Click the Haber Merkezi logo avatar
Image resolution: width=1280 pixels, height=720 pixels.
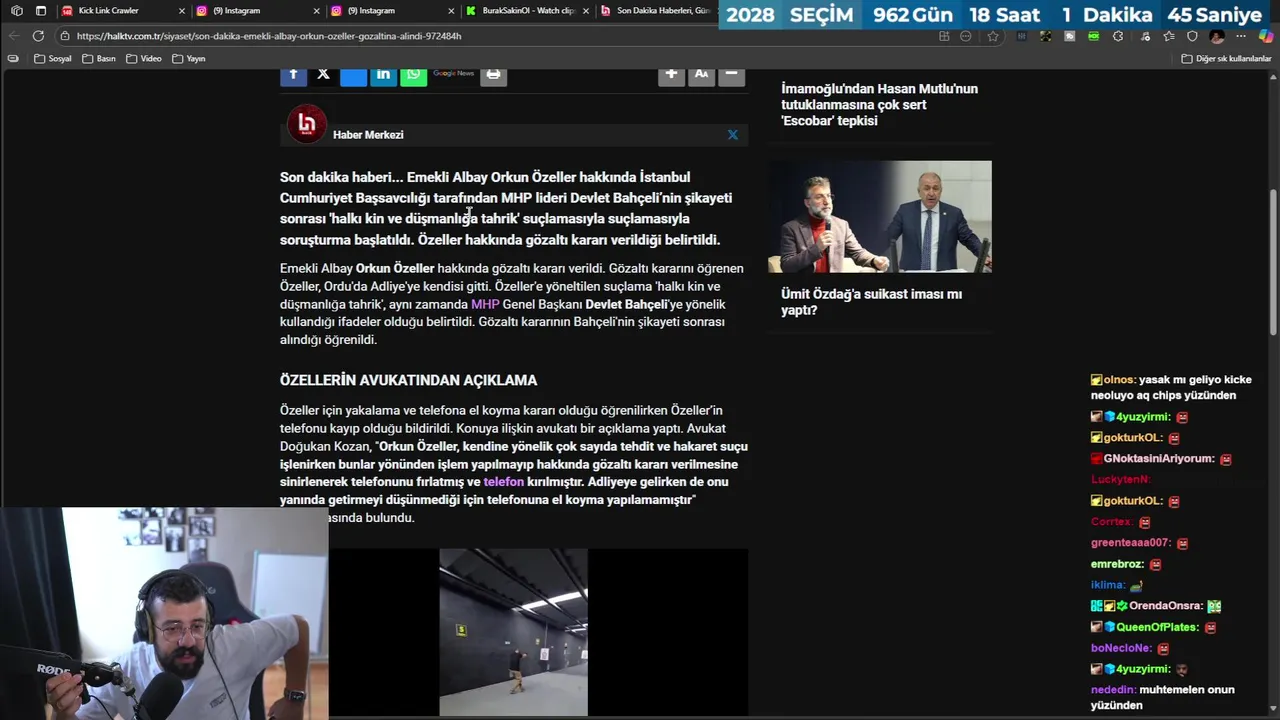point(307,124)
